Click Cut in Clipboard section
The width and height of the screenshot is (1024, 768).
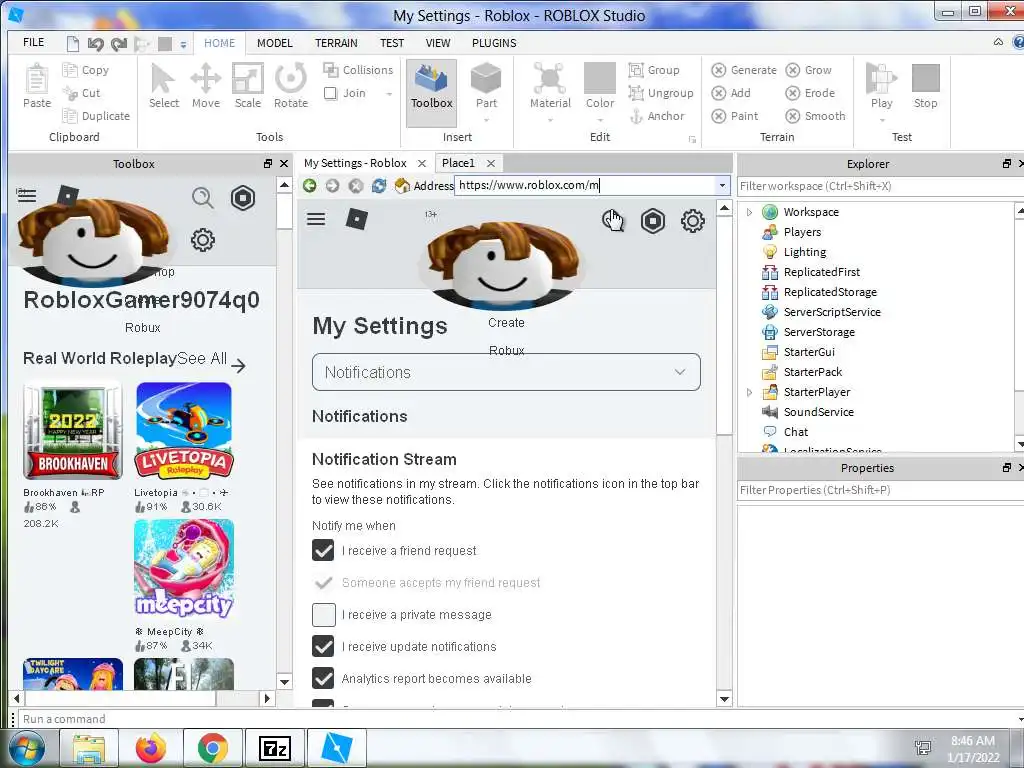pos(81,93)
